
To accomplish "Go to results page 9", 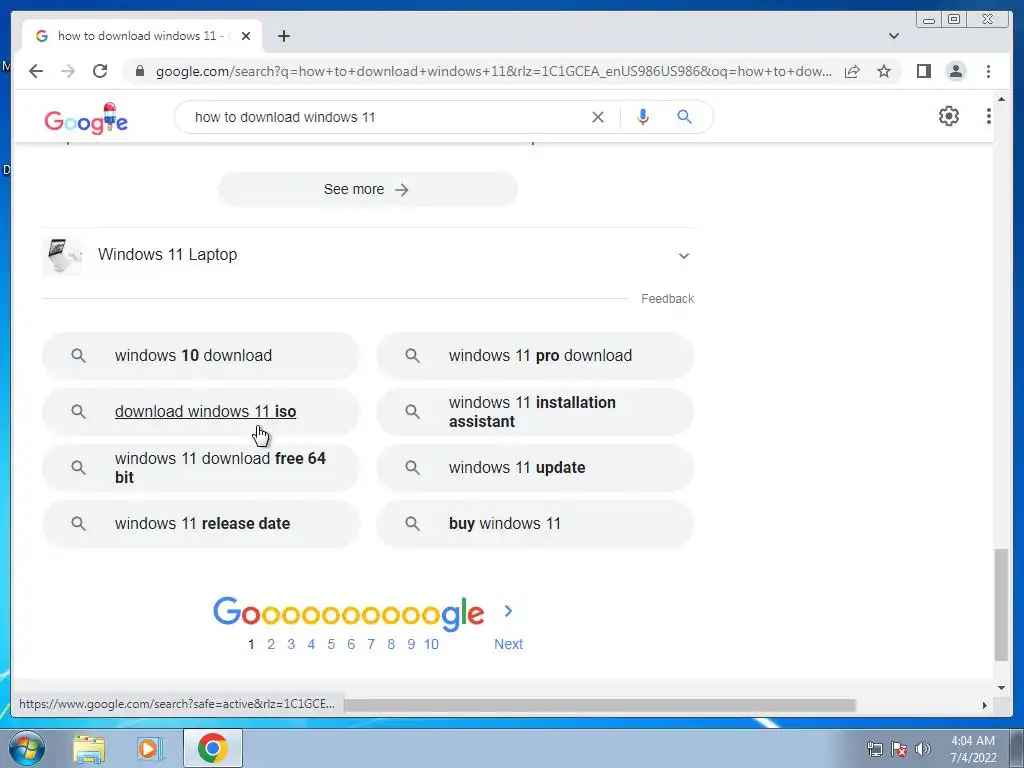I will coord(411,644).
